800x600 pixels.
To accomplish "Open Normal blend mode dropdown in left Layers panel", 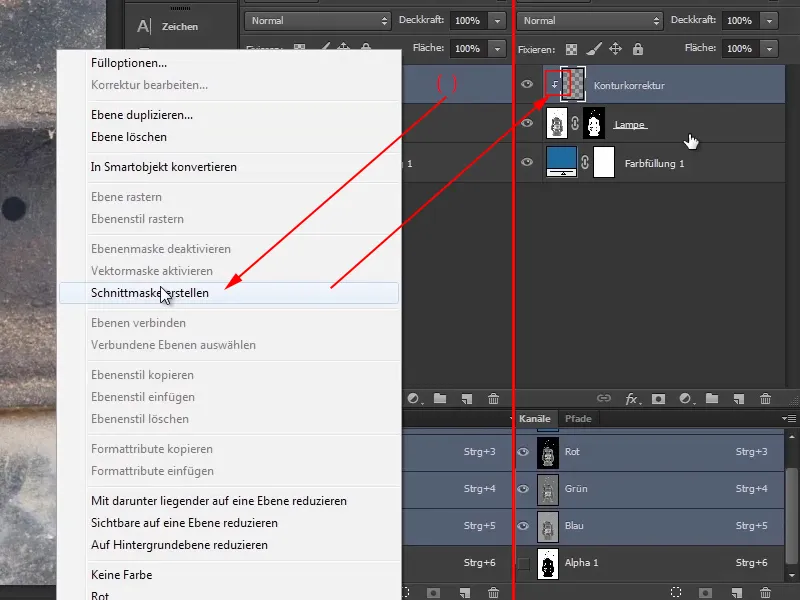I will tap(318, 21).
